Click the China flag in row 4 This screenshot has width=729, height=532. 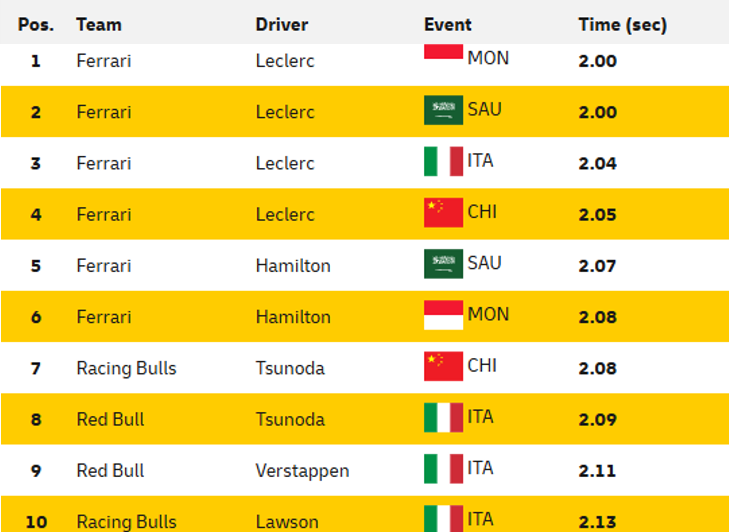(x=443, y=213)
